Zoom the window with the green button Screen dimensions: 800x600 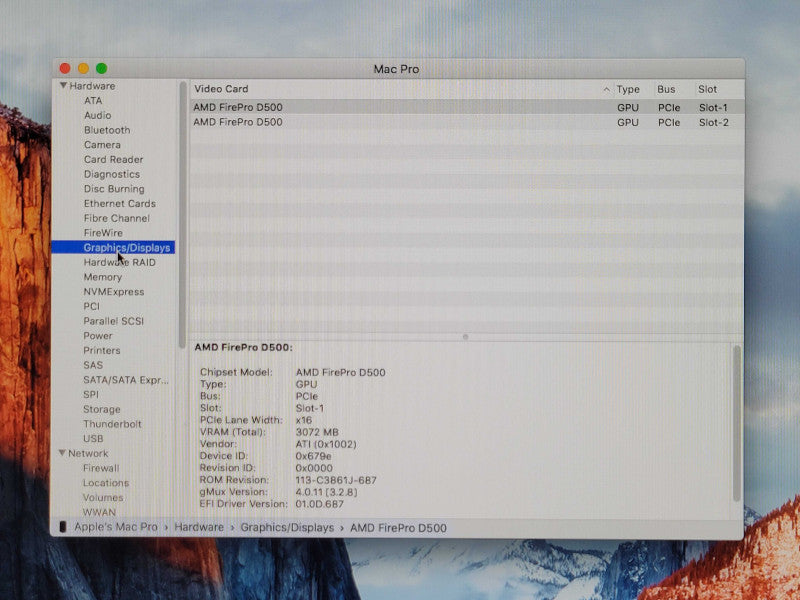point(102,68)
